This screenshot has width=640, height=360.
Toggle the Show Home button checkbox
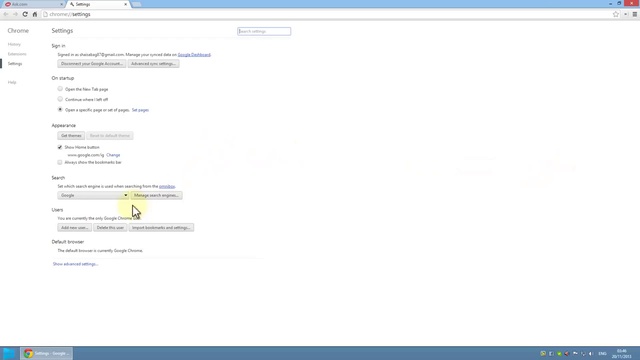60,147
